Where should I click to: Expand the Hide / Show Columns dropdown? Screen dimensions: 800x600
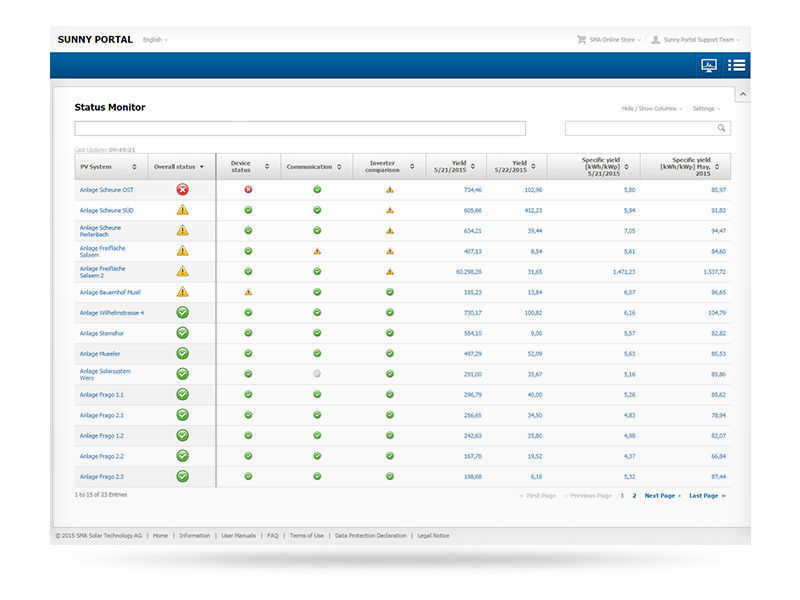653,108
